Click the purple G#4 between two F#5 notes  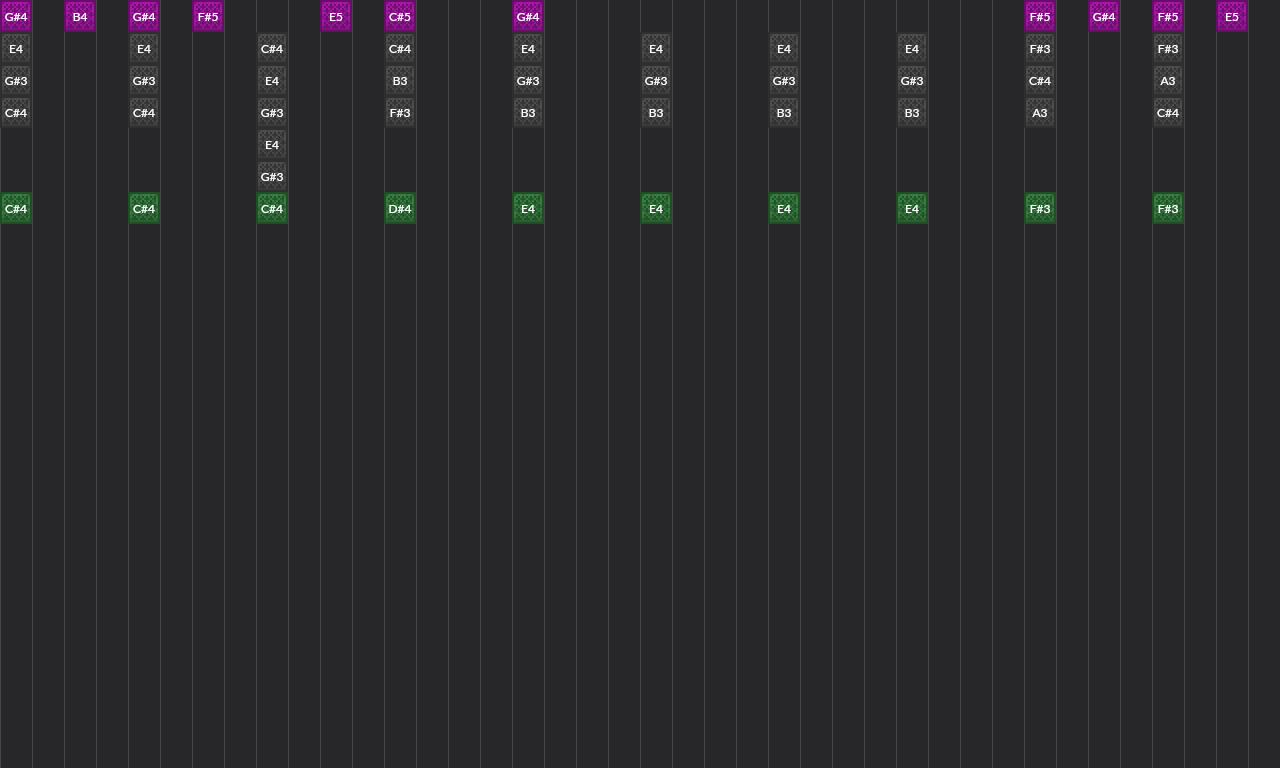(1104, 17)
